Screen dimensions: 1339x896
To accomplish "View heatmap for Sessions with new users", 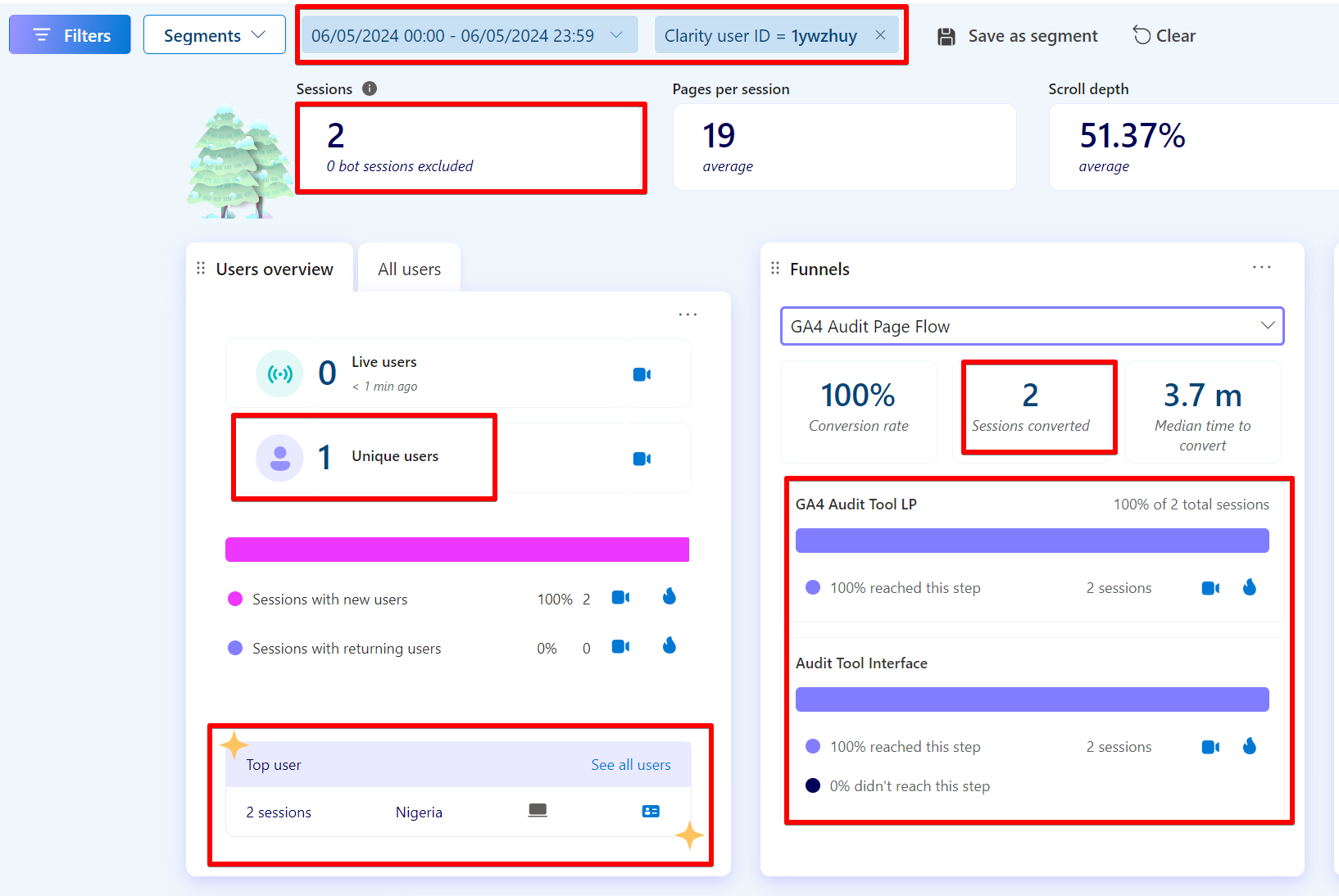I will (x=669, y=597).
